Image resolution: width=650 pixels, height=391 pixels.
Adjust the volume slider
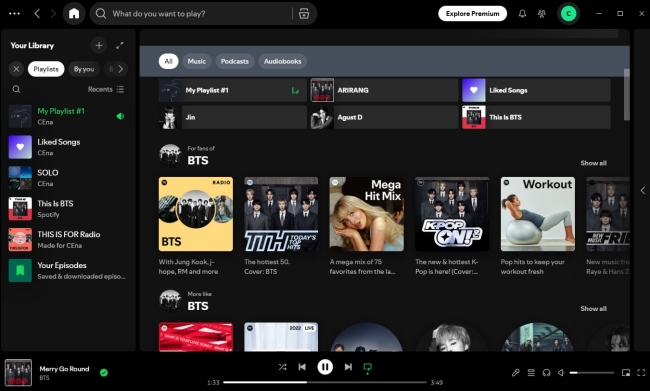(x=592, y=373)
